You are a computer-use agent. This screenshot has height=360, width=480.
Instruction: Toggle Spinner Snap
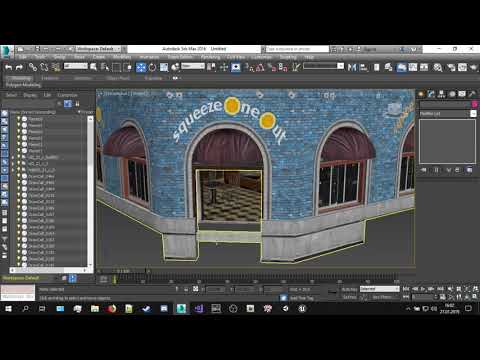(283, 67)
